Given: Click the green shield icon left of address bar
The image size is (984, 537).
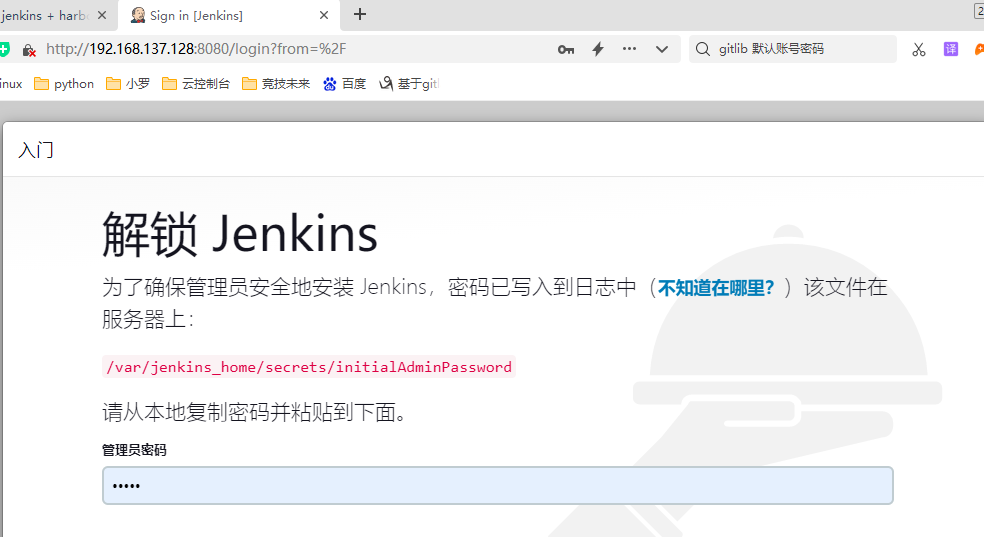Looking at the screenshot, I should coord(4,49).
